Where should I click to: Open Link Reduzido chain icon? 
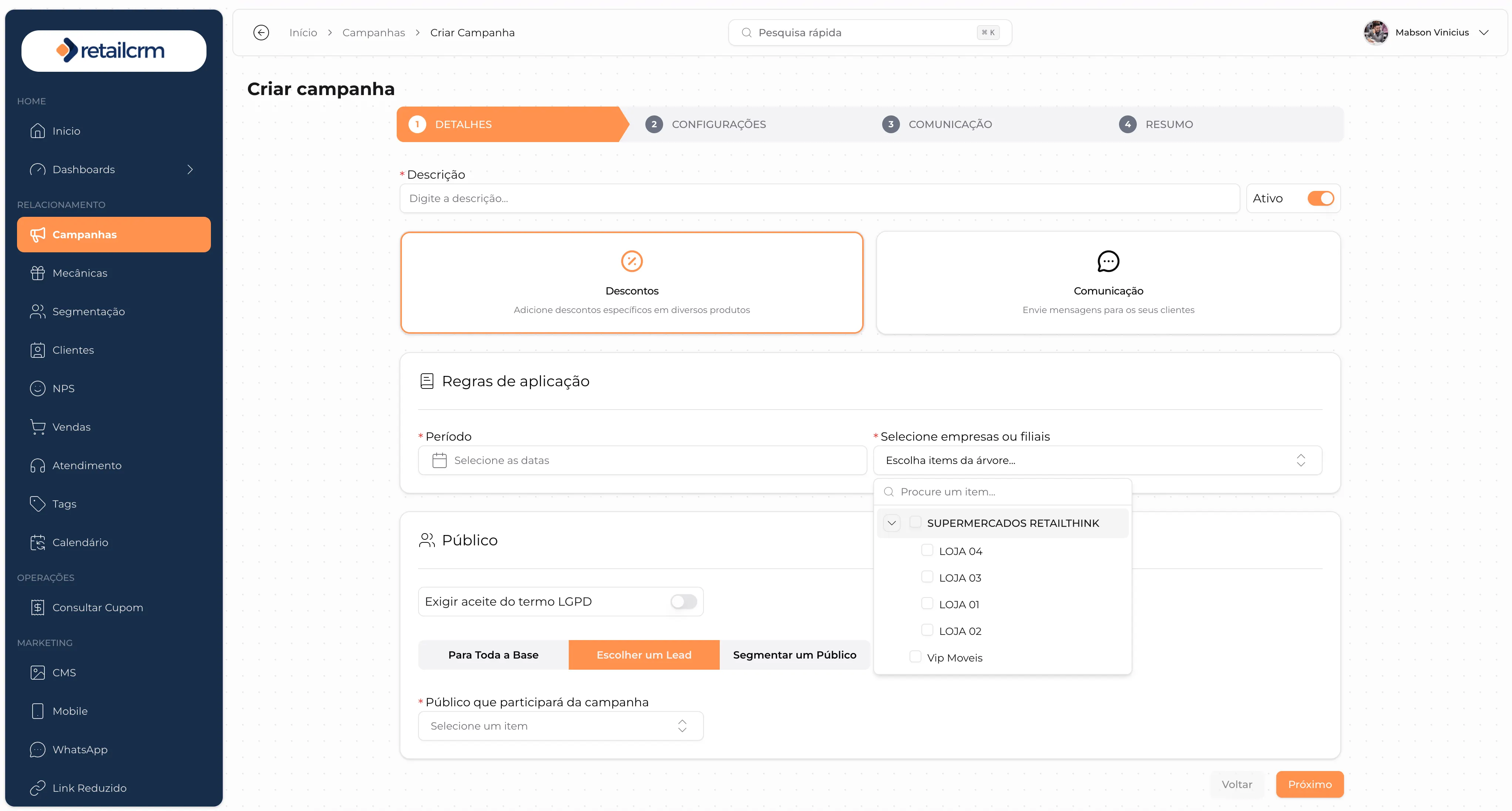(38, 788)
